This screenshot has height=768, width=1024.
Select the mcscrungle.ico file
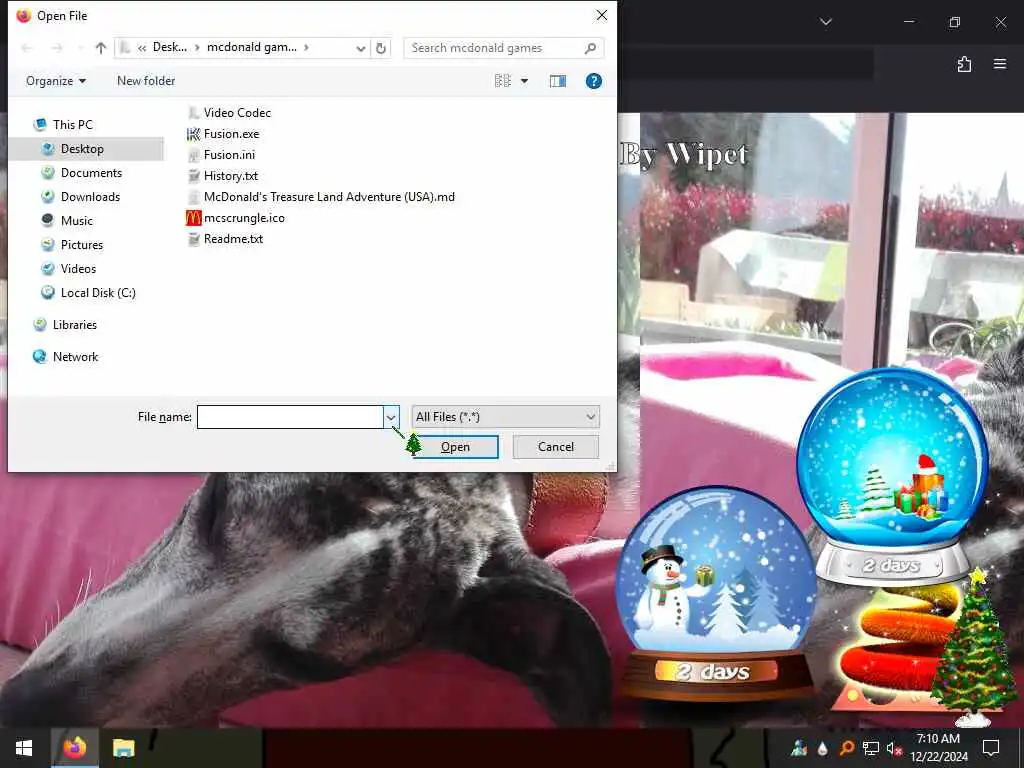(244, 218)
